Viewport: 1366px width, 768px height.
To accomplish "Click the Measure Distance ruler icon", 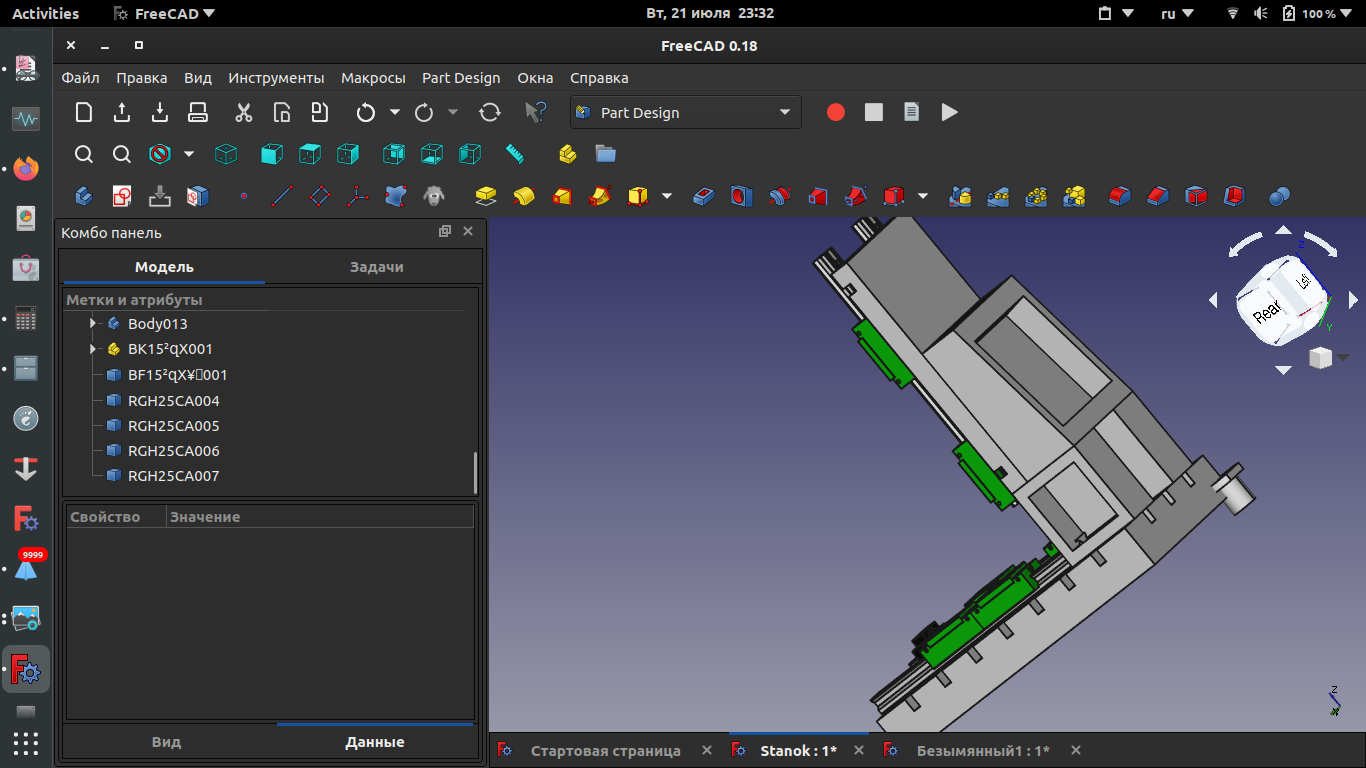I will 515,154.
